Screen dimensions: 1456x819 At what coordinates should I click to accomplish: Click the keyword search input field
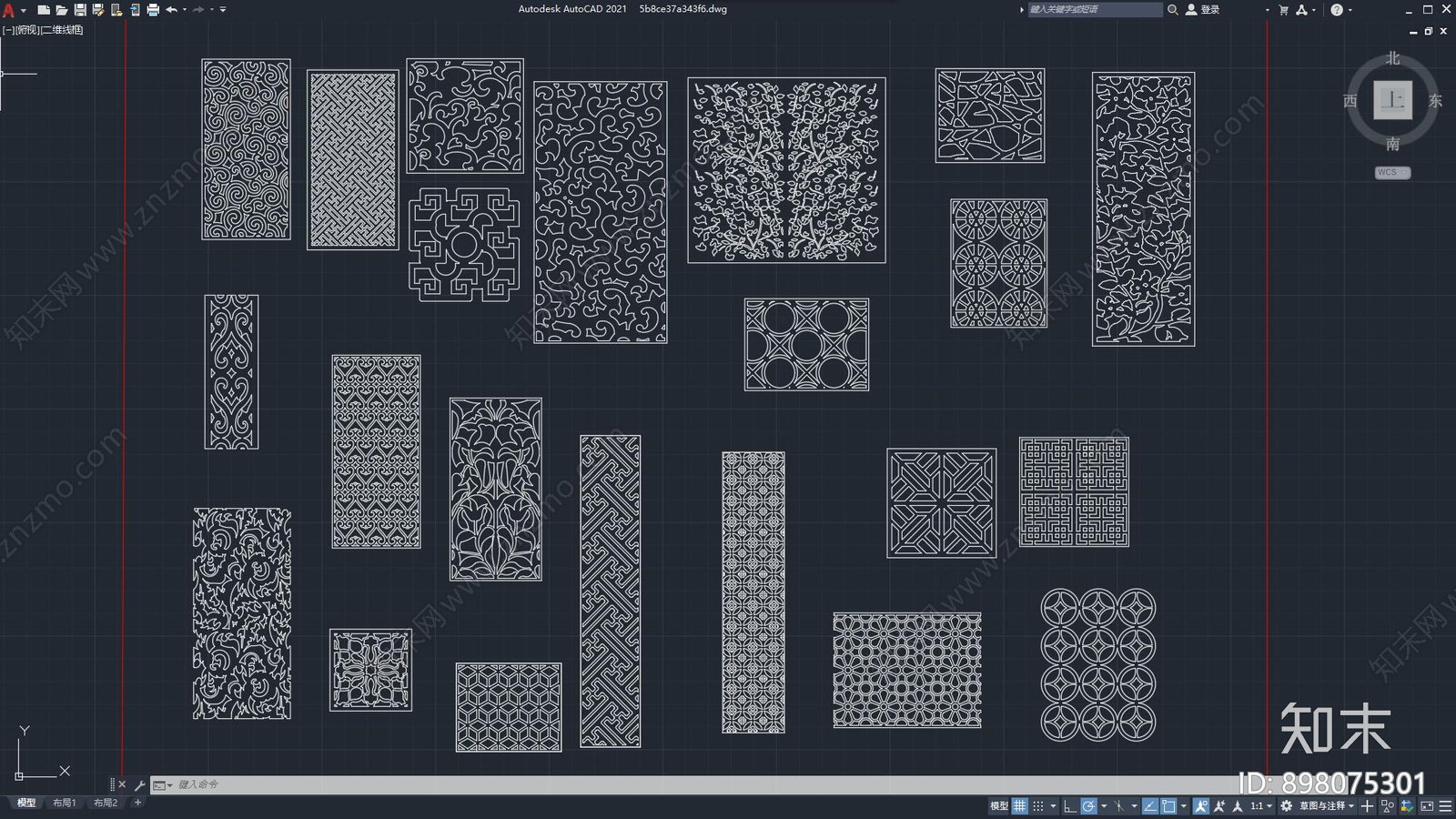tap(1095, 9)
